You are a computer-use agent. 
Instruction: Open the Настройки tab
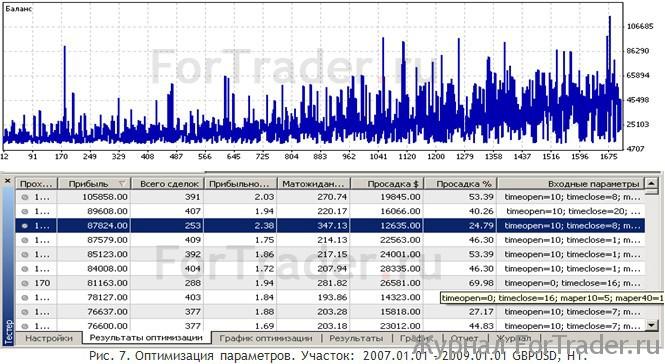pos(48,339)
